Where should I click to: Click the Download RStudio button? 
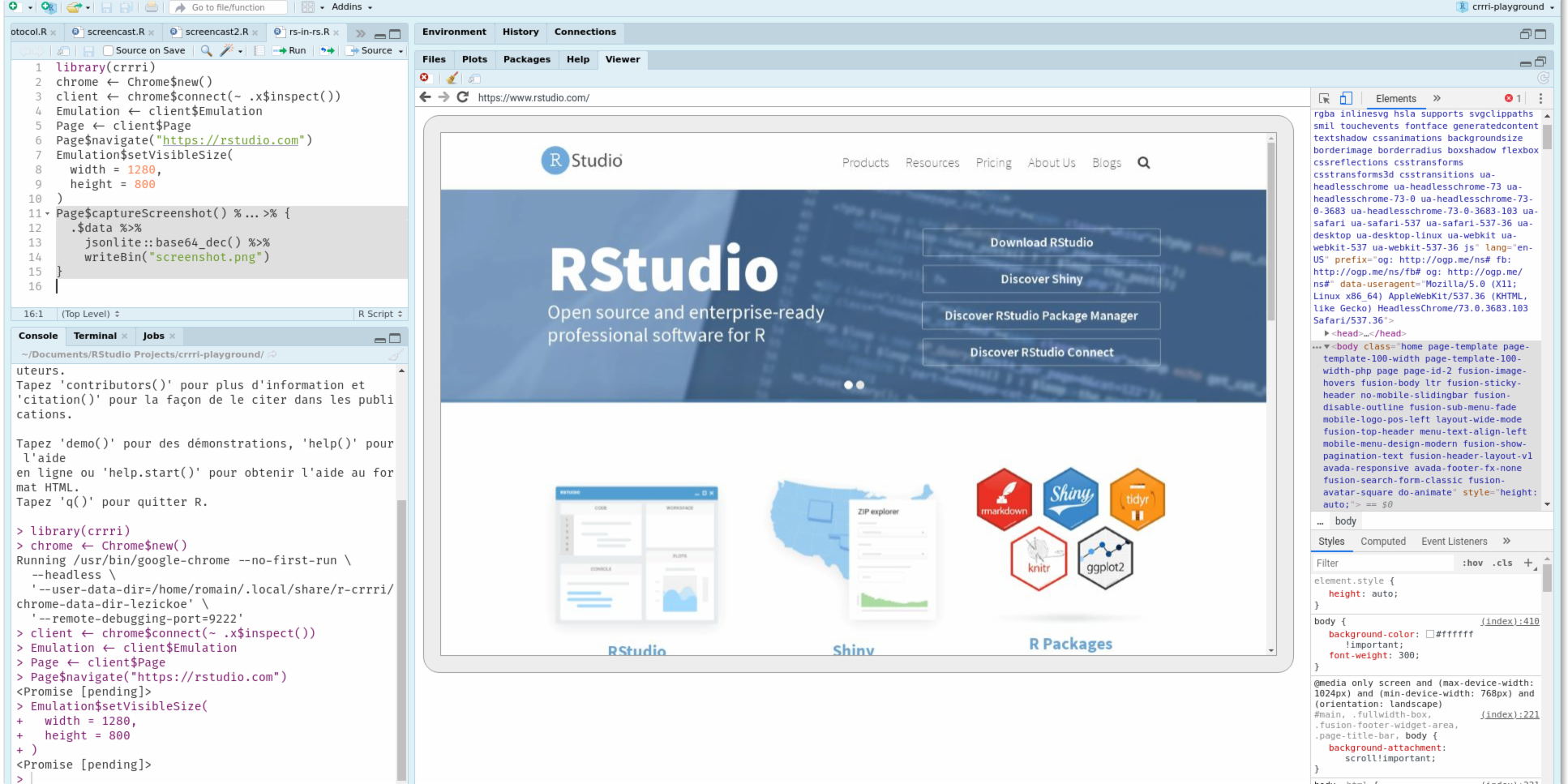(x=1041, y=242)
